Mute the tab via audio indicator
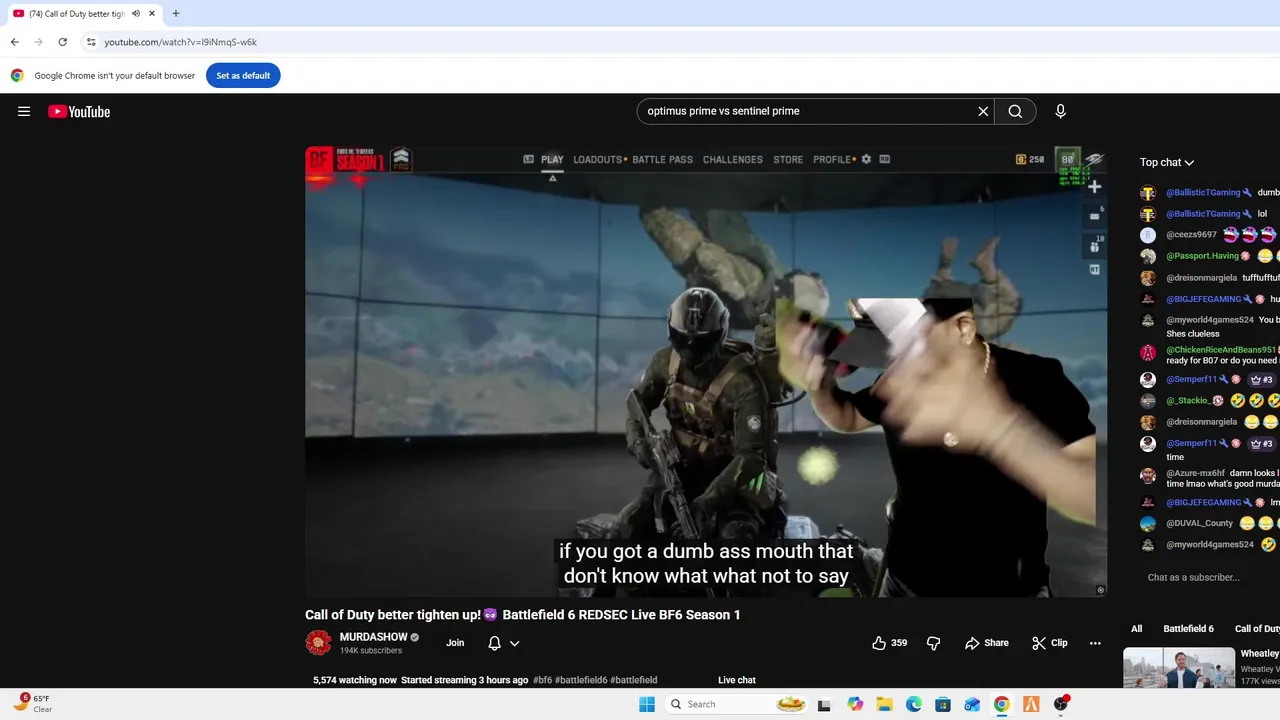1280x720 pixels. pyautogui.click(x=136, y=14)
